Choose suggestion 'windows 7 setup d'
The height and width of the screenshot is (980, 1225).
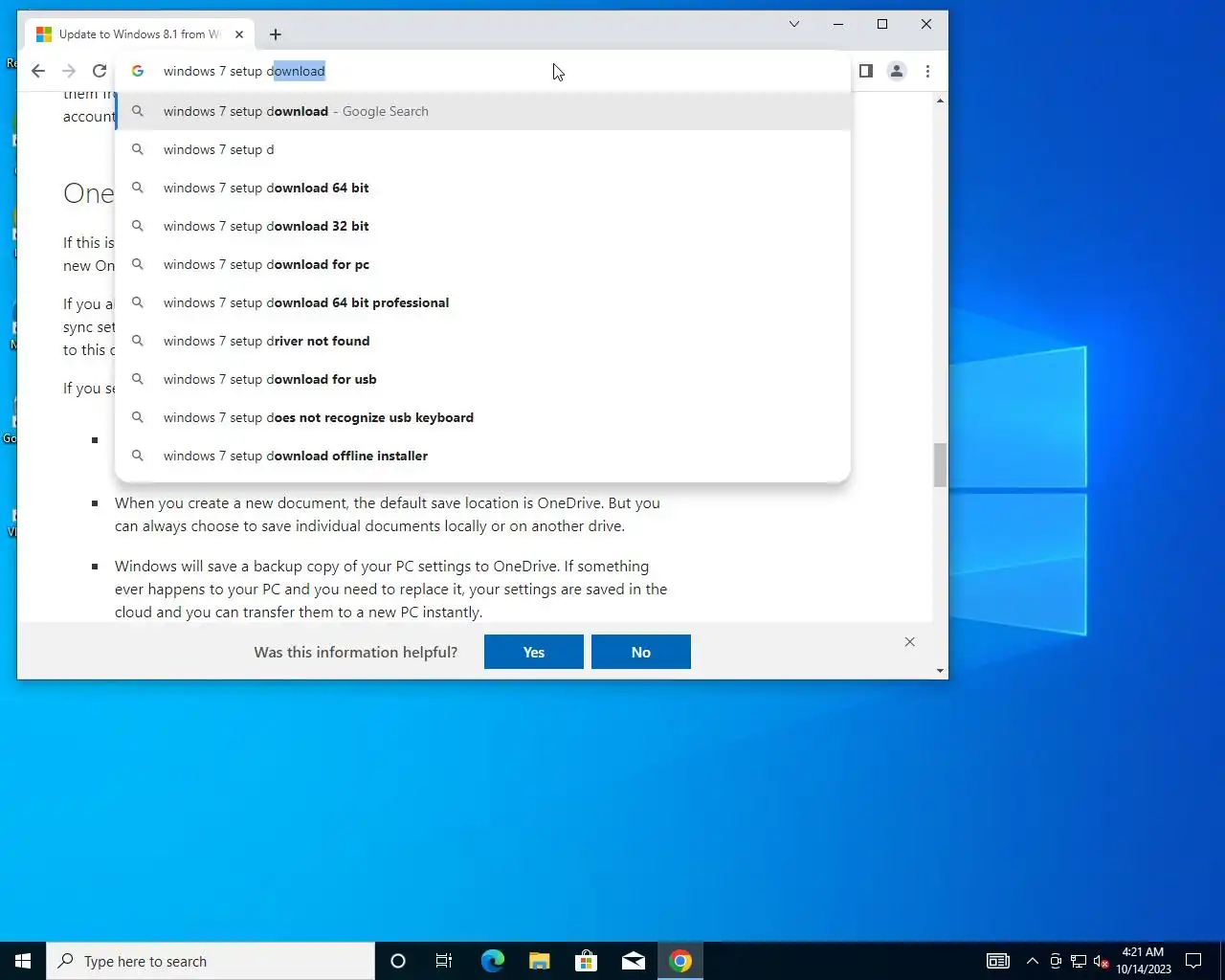482,149
